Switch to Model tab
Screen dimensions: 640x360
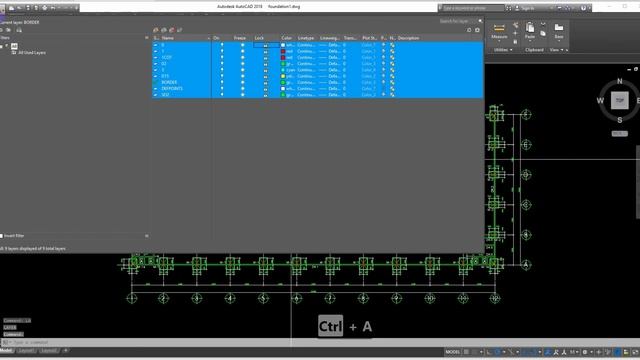click(6, 351)
